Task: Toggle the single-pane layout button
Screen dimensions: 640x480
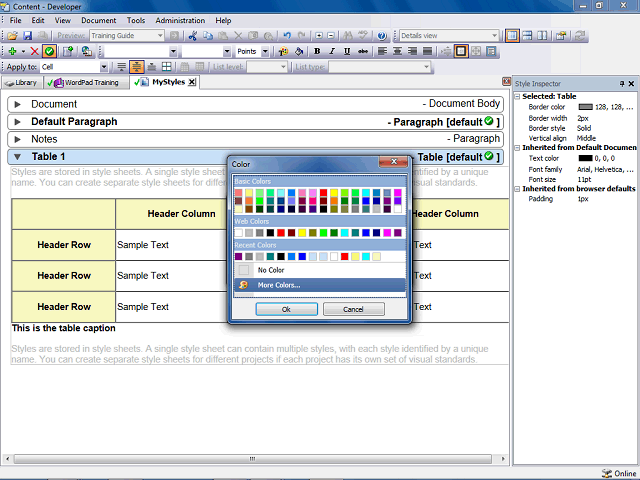Action: (x=512, y=36)
